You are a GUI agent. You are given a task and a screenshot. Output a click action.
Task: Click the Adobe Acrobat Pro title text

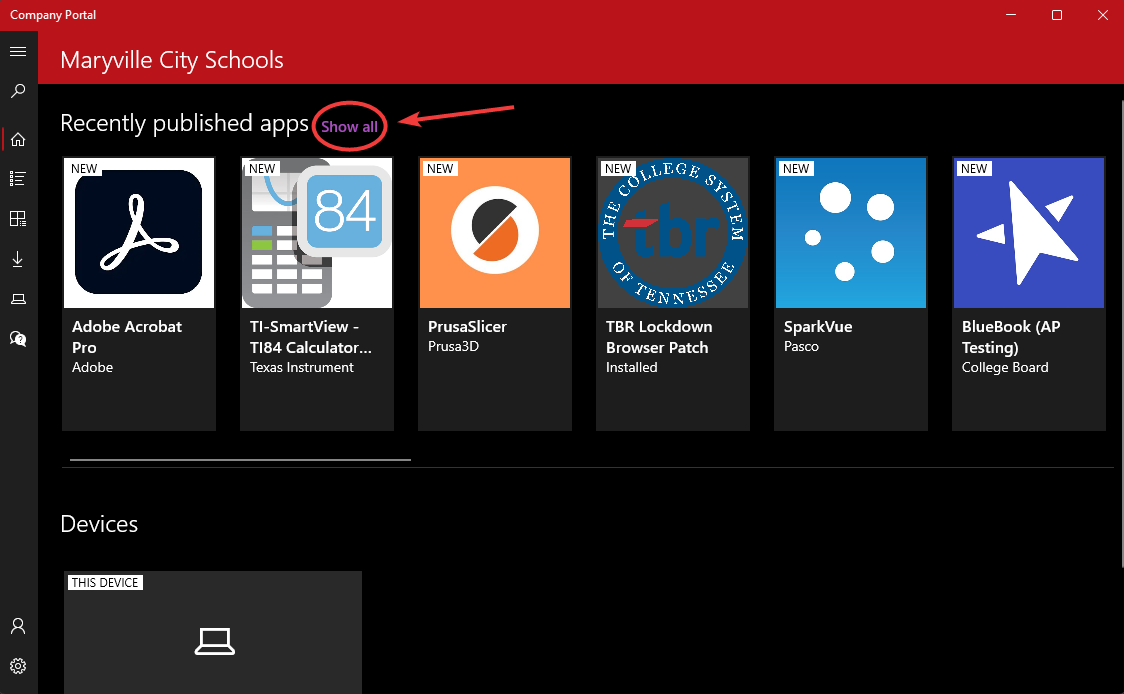point(127,337)
